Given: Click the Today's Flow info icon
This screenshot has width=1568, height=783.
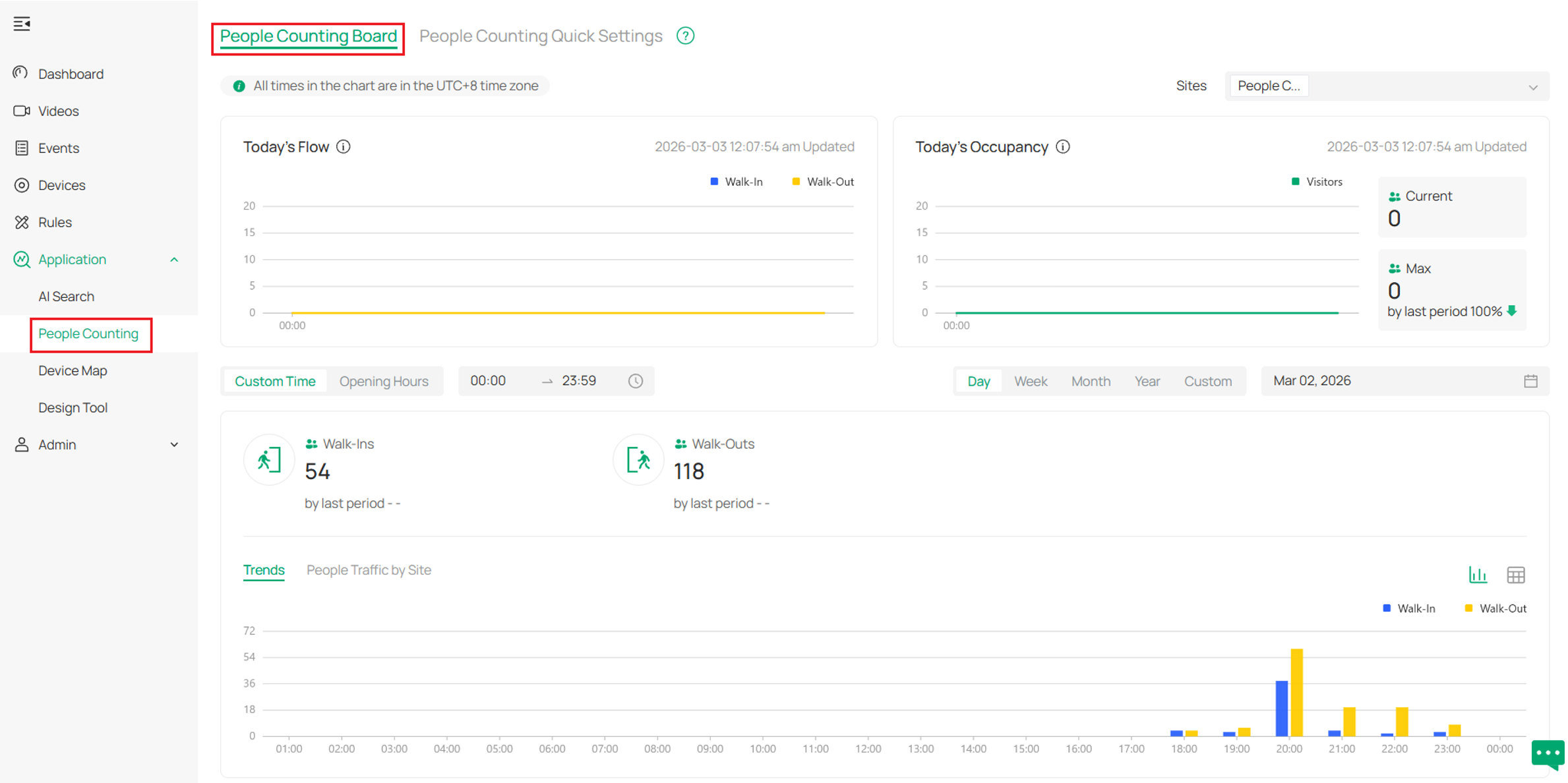Looking at the screenshot, I should tap(344, 146).
